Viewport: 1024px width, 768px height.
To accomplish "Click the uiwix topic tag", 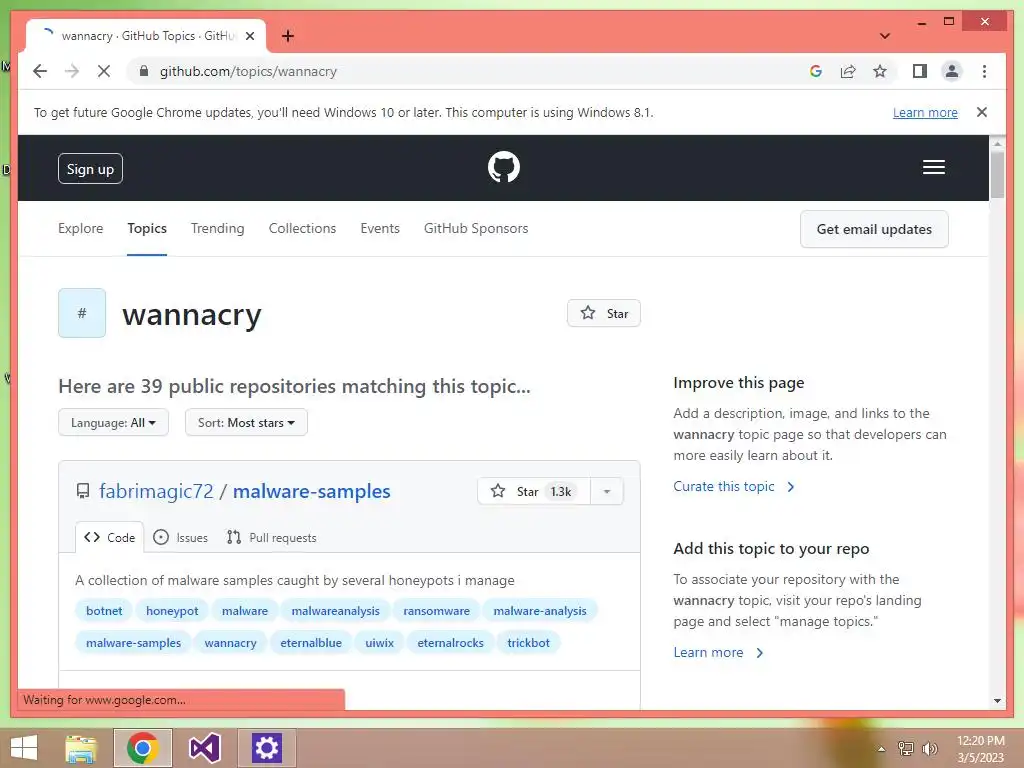I will point(379,643).
